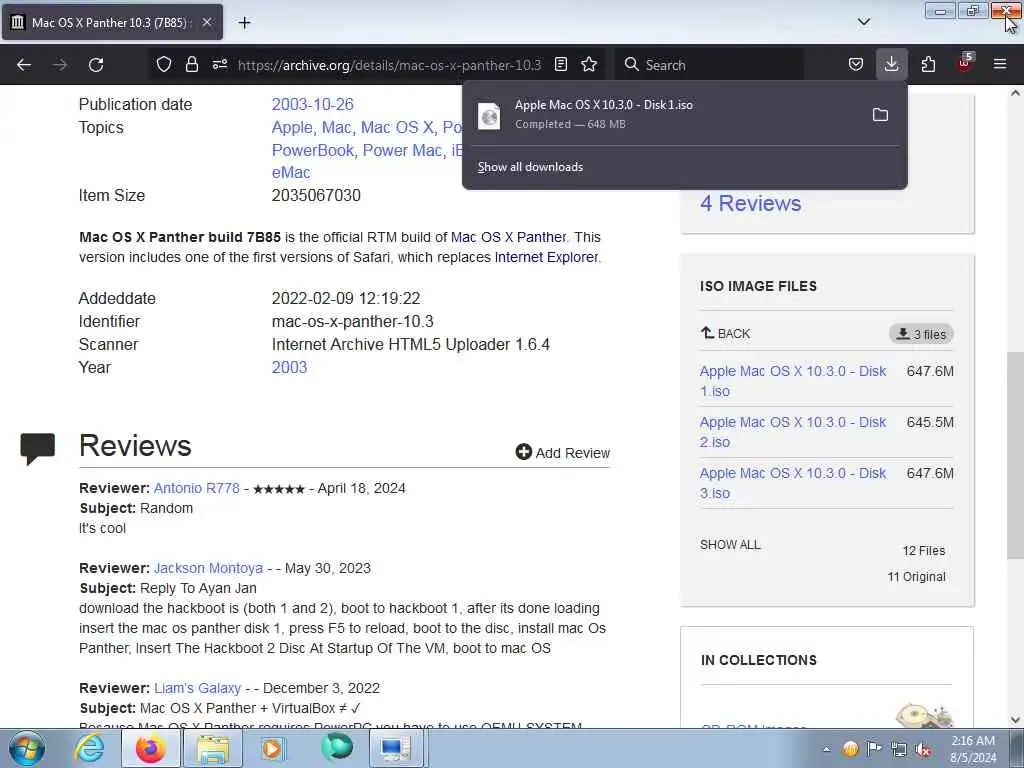Open Windows Media Player from taskbar

274,748
